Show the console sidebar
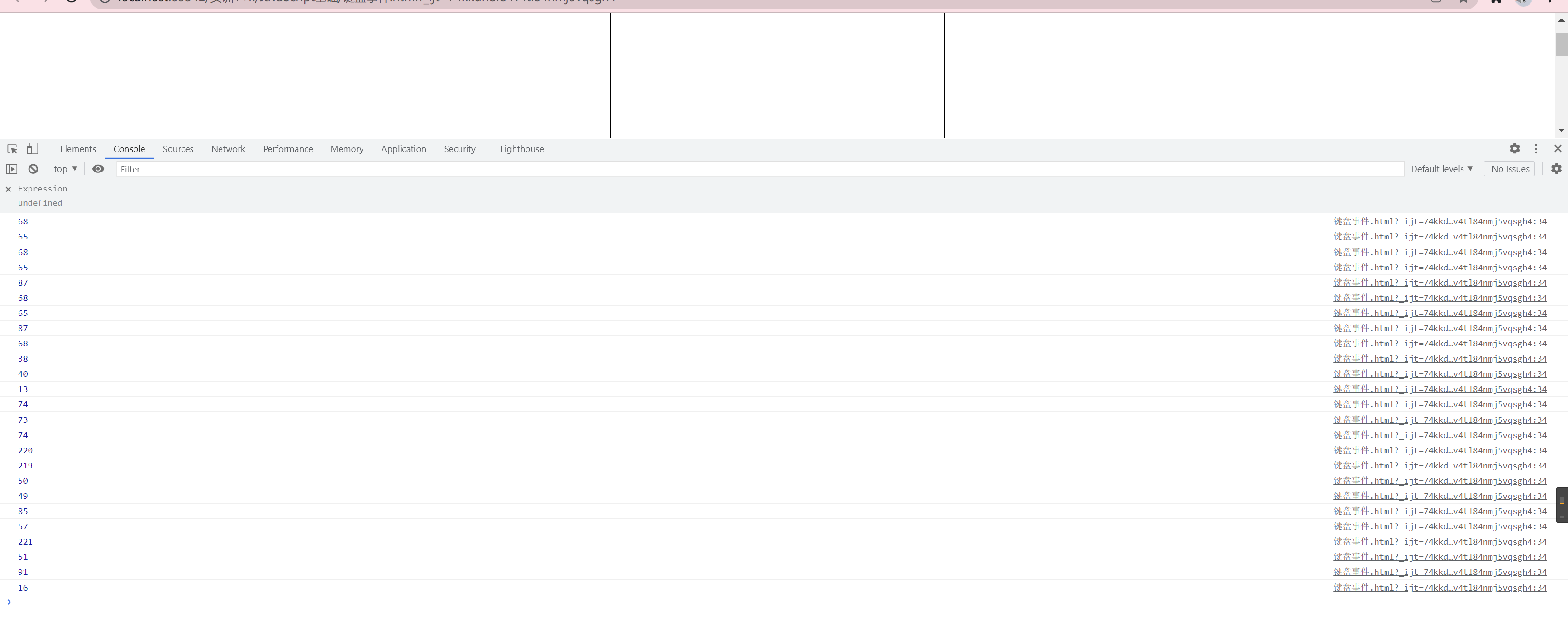The height and width of the screenshot is (621, 1568). (x=11, y=169)
